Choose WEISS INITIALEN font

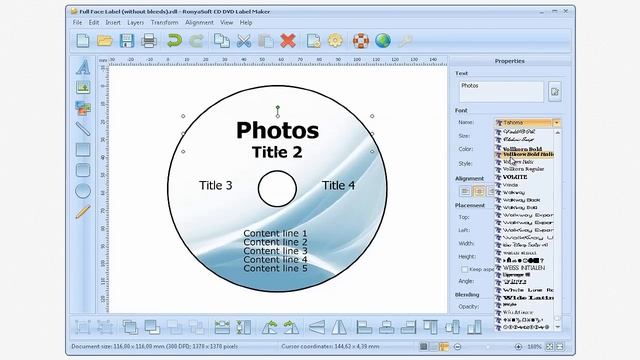pos(524,268)
